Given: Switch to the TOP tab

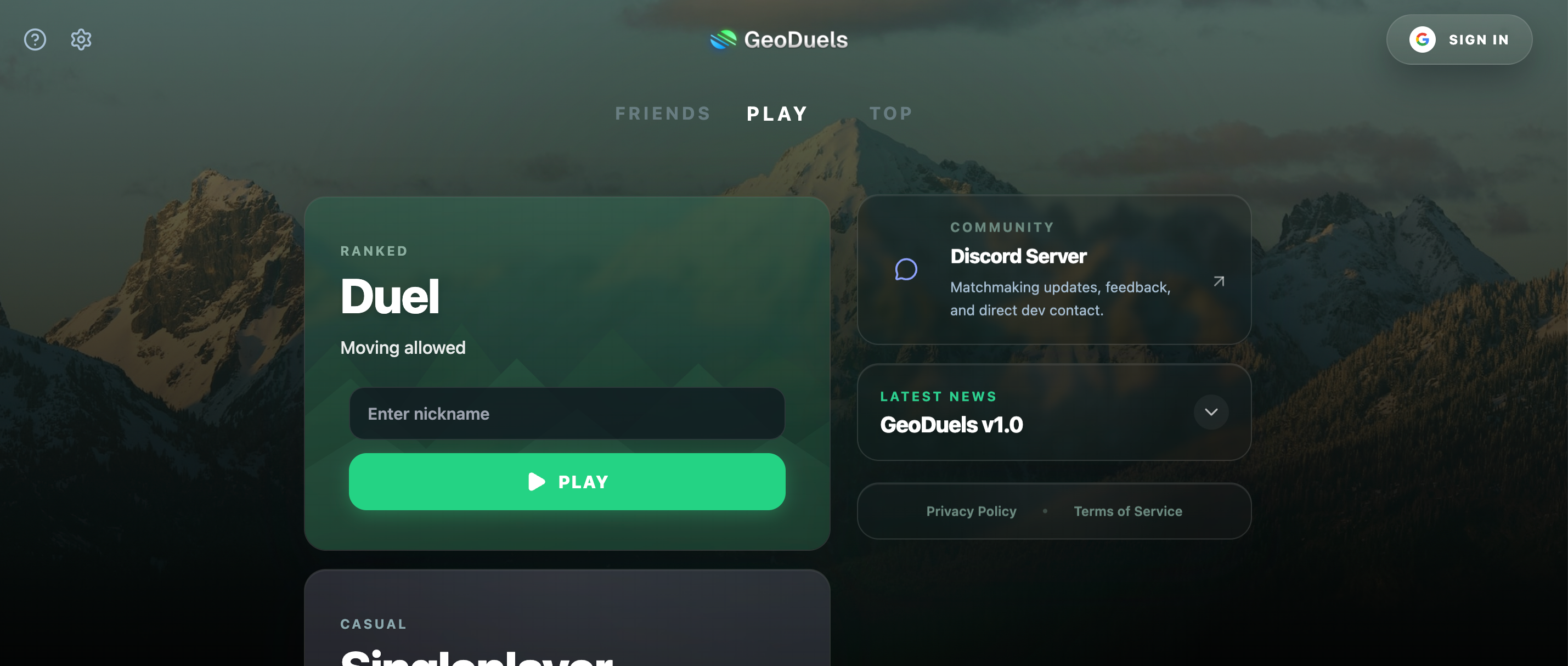Looking at the screenshot, I should pos(890,113).
